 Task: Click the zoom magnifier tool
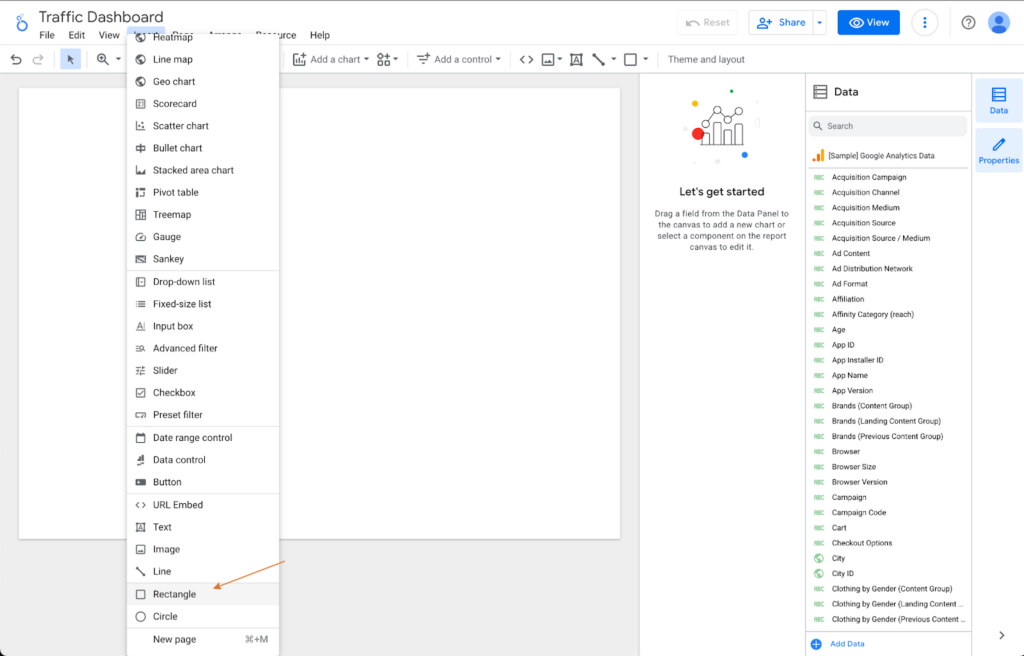click(103, 59)
